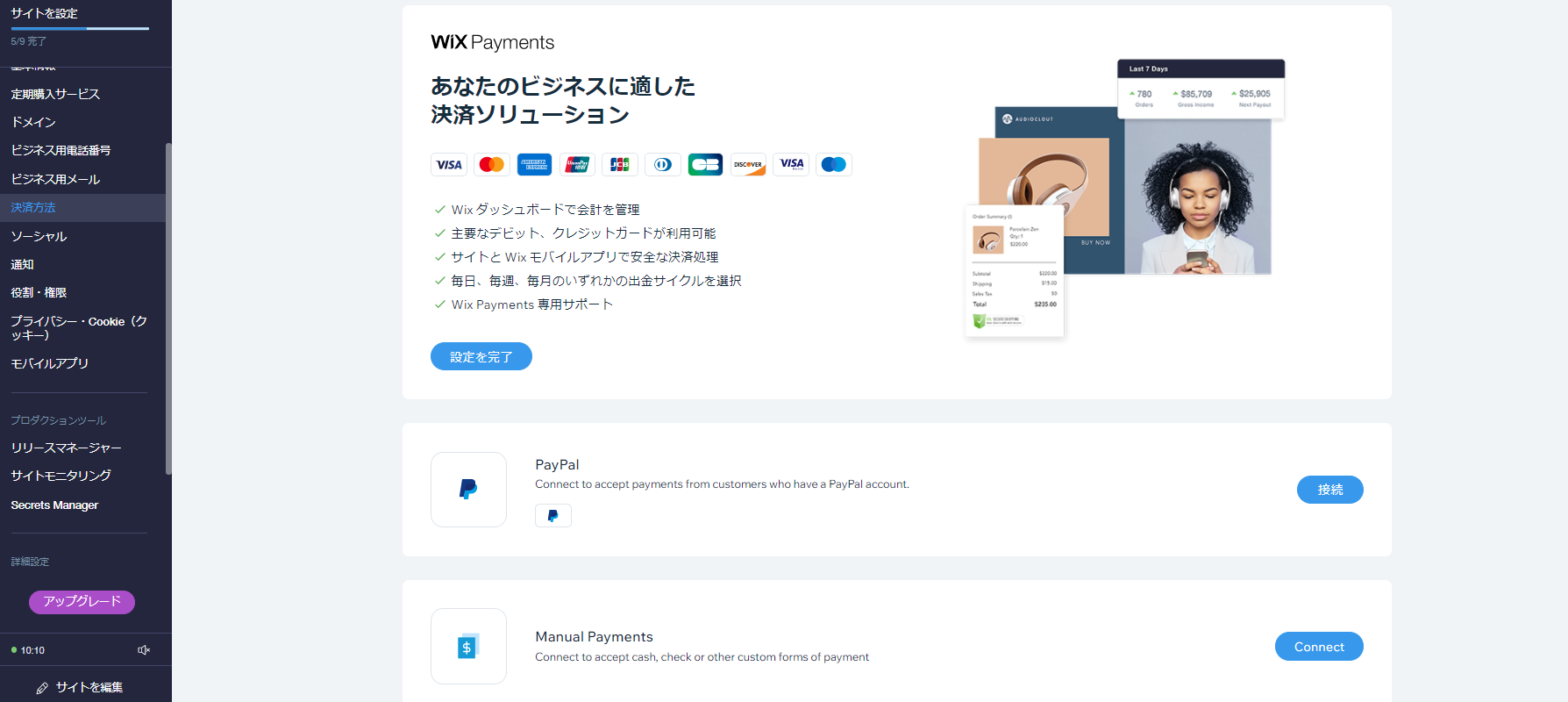The height and width of the screenshot is (702, 1568).
Task: Open 通知 settings in sidebar
Action: 22,264
